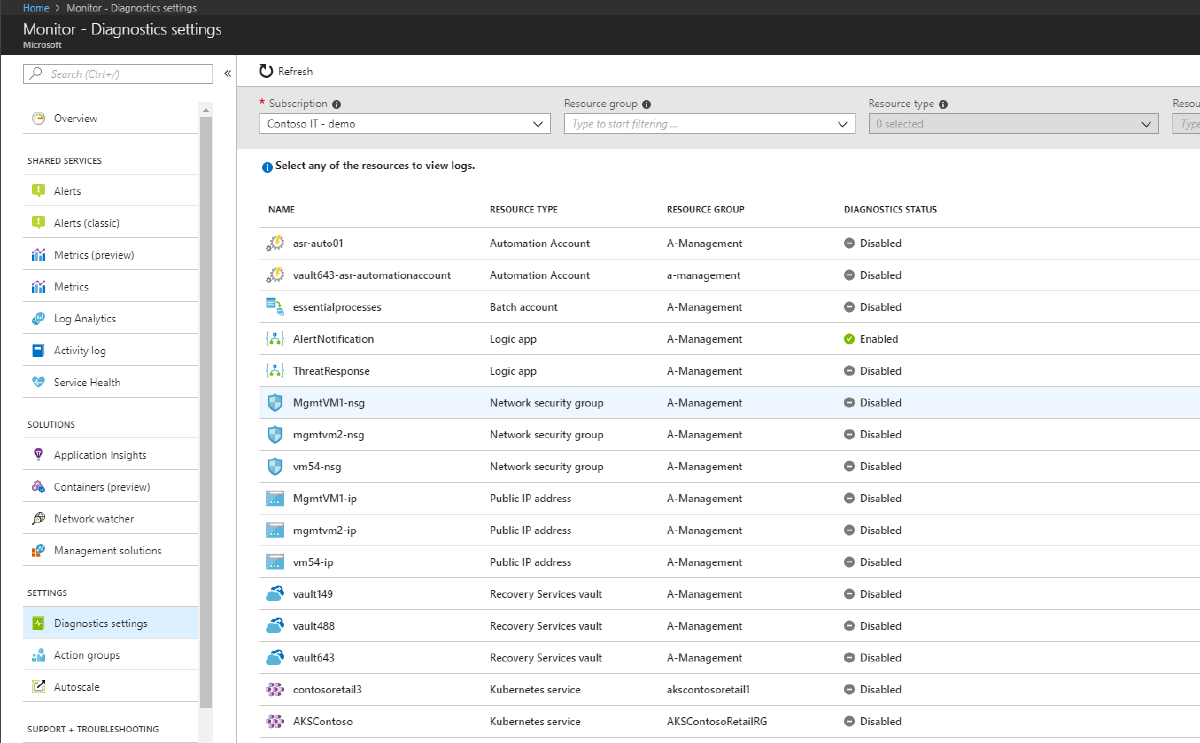
Task: Click the Alerts sidebar icon
Action: click(x=38, y=190)
